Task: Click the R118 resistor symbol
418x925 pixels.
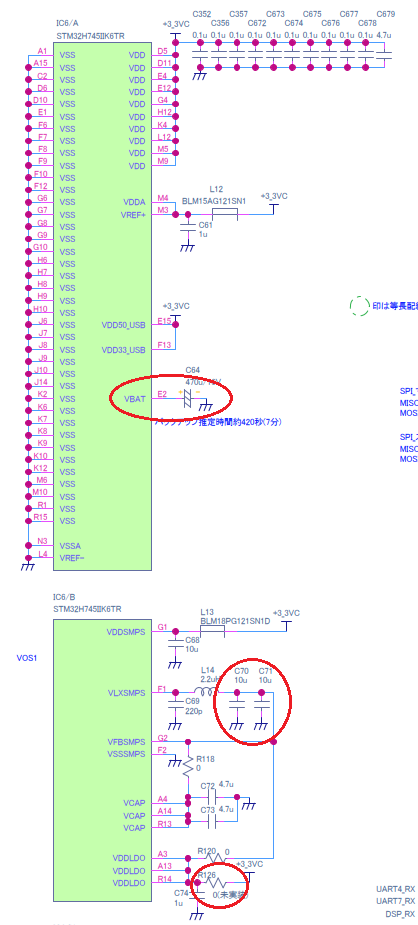Action: pos(188,766)
